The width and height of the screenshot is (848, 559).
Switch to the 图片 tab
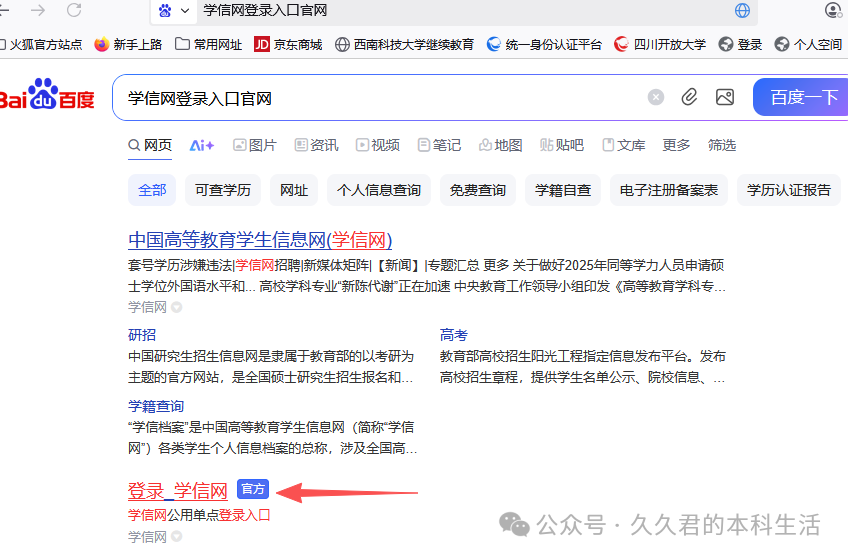pyautogui.click(x=255, y=145)
